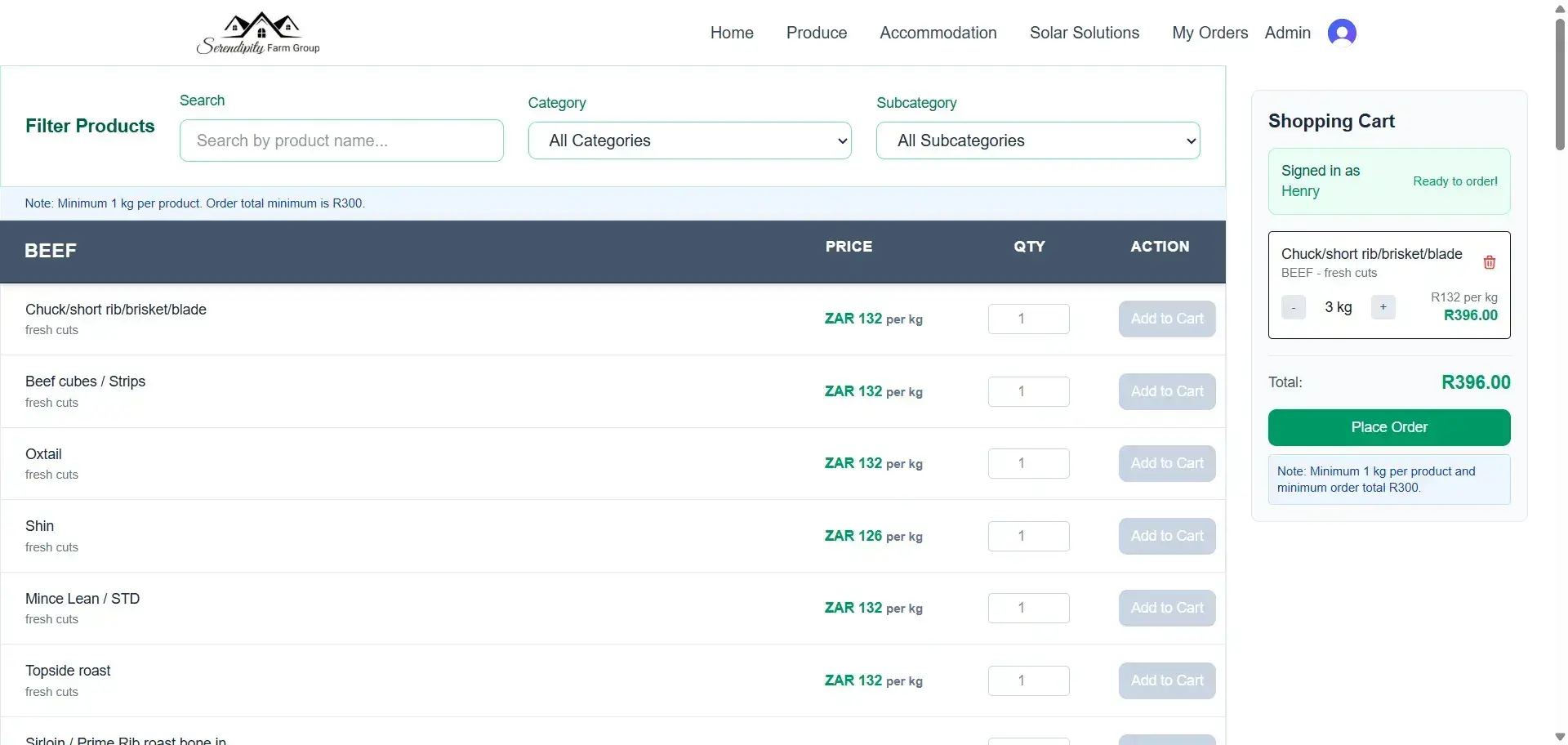The width and height of the screenshot is (1568, 745).
Task: Focus the Beef cubes / Strips quantity field
Action: click(1028, 391)
